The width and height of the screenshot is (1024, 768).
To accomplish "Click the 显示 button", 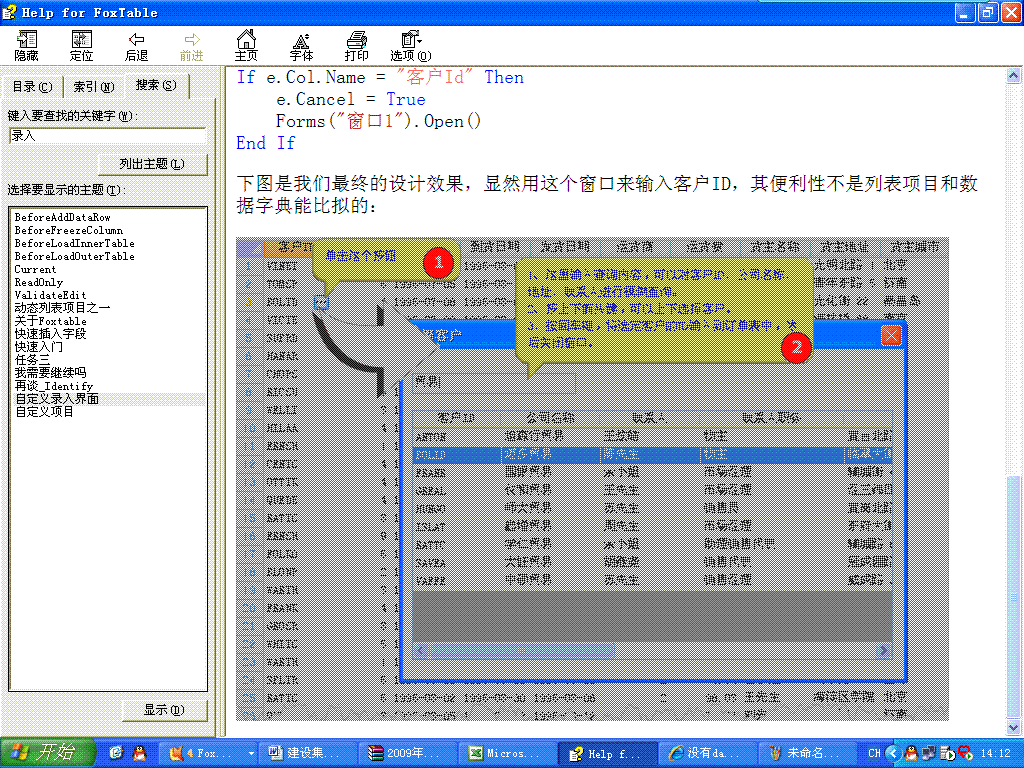I will pos(164,710).
